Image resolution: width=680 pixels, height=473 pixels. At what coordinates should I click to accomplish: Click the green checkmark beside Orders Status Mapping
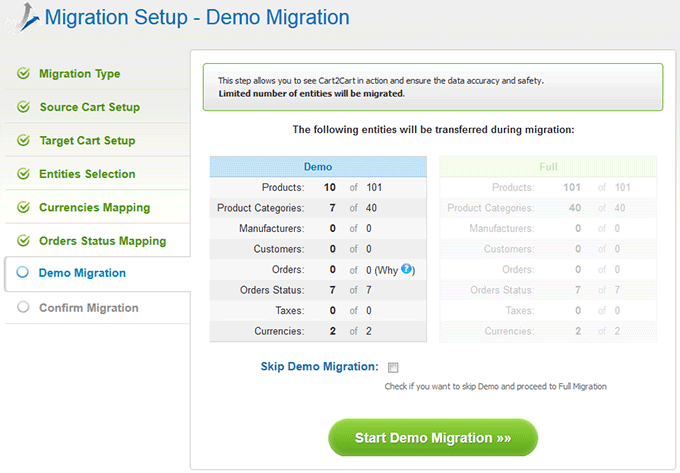[23, 241]
